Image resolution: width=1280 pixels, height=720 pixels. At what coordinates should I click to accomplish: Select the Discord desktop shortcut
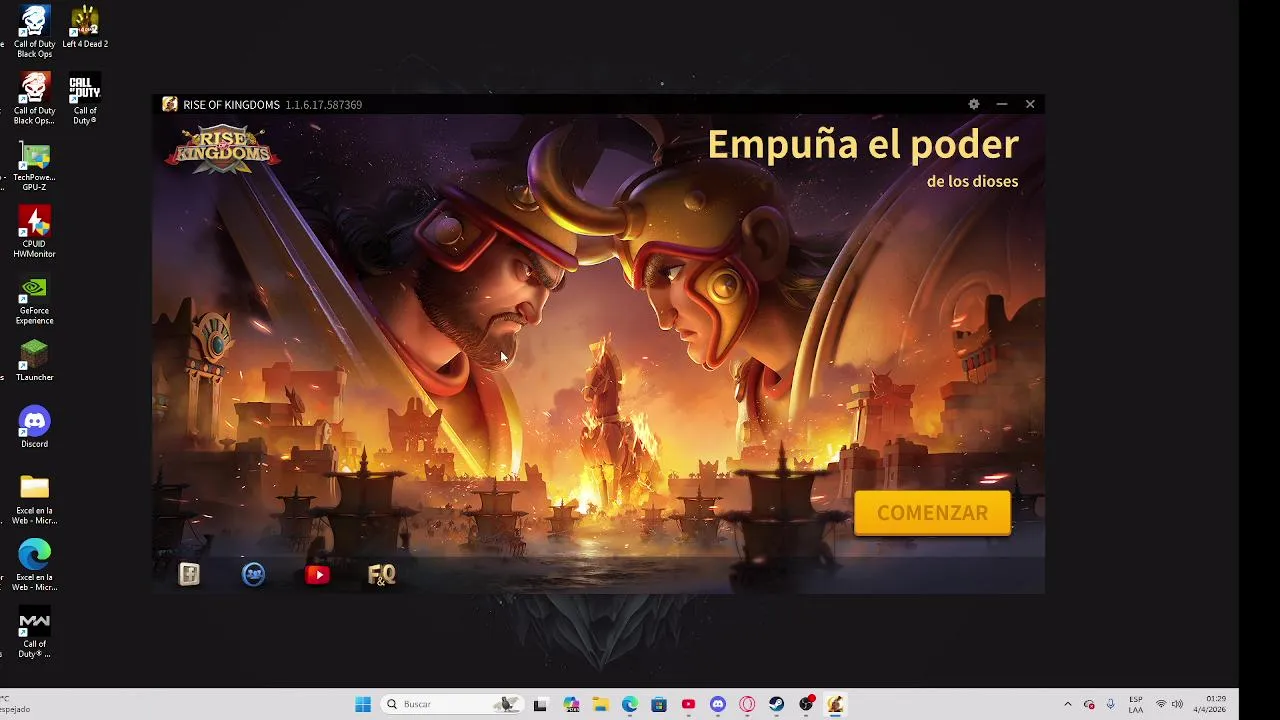coord(35,427)
